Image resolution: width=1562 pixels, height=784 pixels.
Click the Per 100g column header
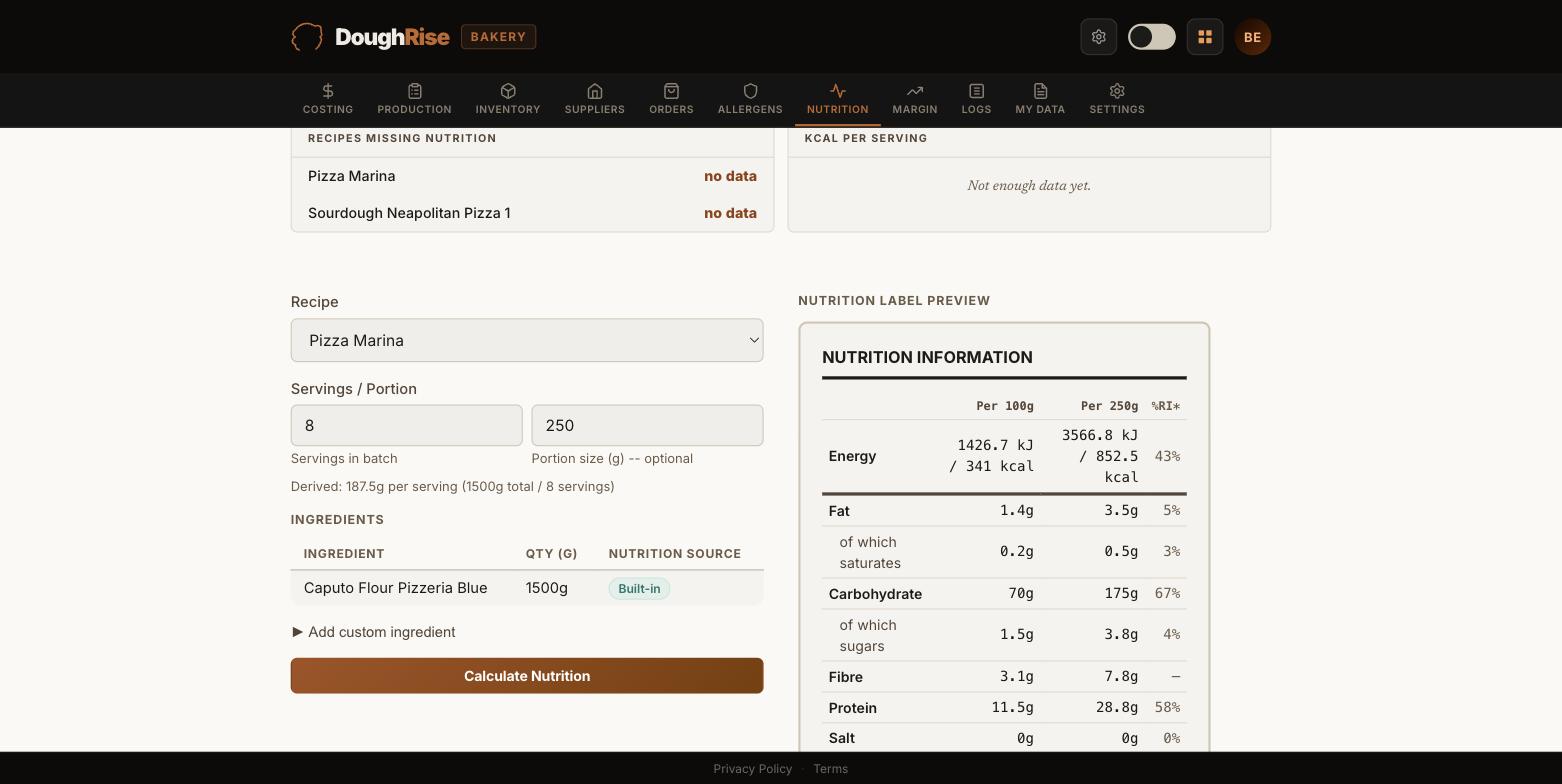(1005, 406)
